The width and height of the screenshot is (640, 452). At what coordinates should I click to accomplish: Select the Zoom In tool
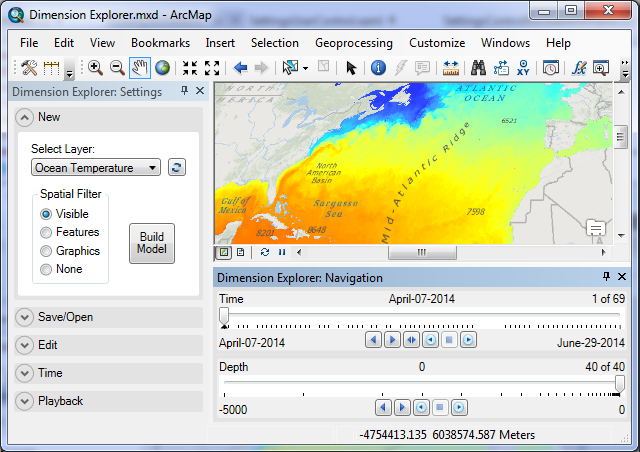95,68
